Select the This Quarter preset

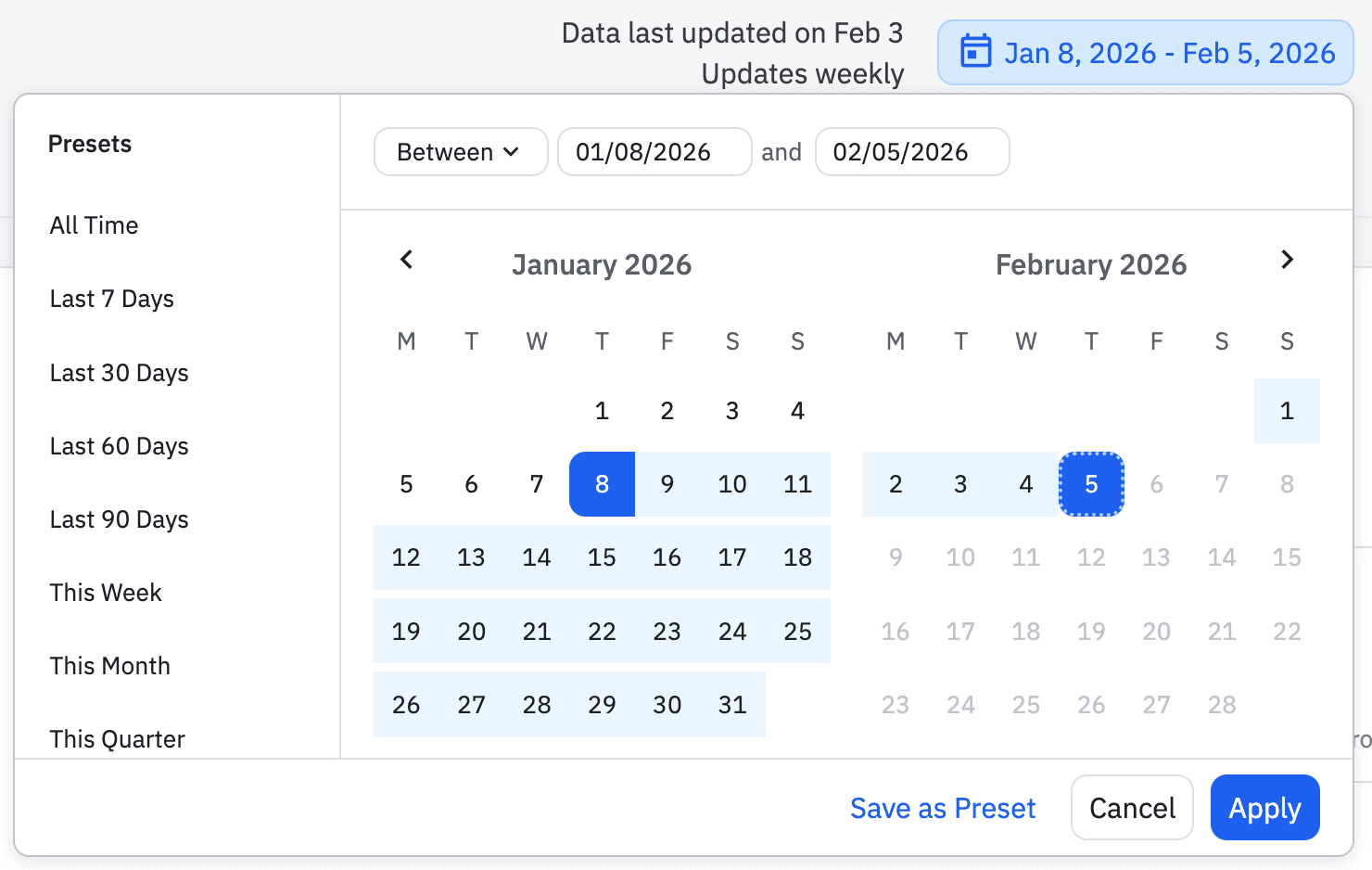(x=117, y=738)
